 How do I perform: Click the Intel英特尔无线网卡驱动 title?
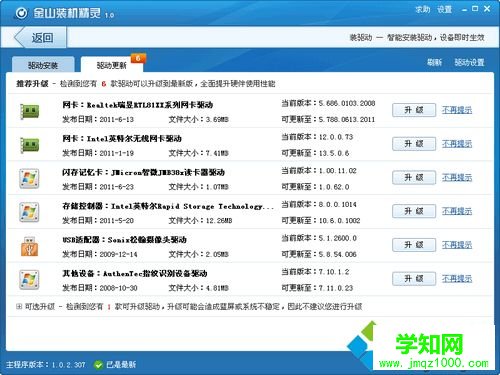[122, 139]
